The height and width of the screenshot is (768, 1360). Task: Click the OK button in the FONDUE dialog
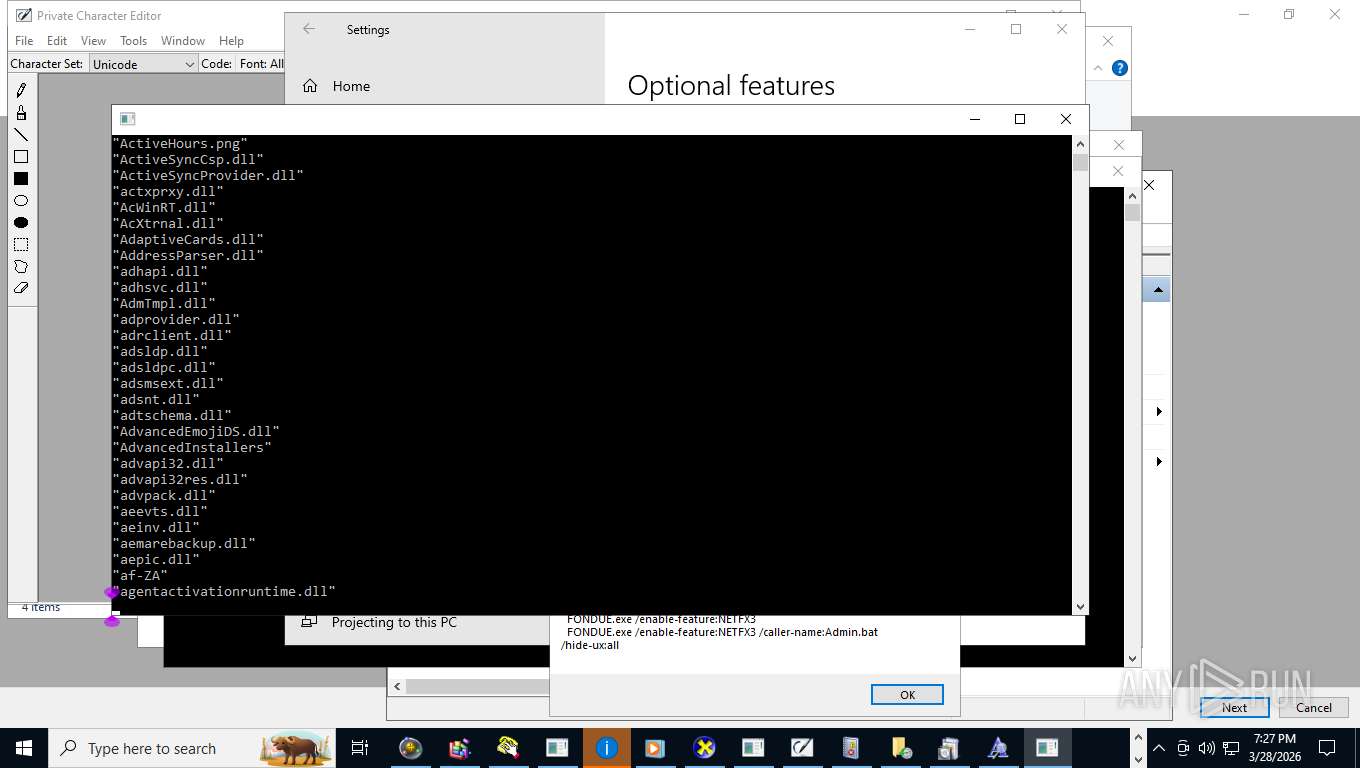(907, 695)
